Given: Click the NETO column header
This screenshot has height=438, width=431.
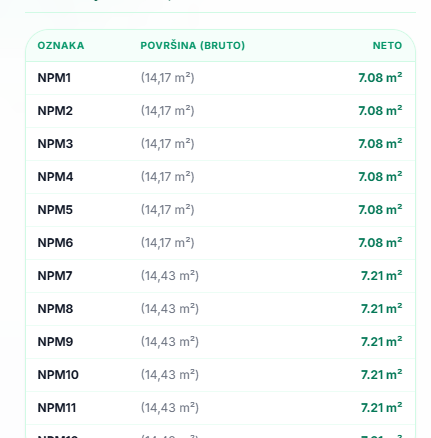Looking at the screenshot, I should [x=387, y=45].
